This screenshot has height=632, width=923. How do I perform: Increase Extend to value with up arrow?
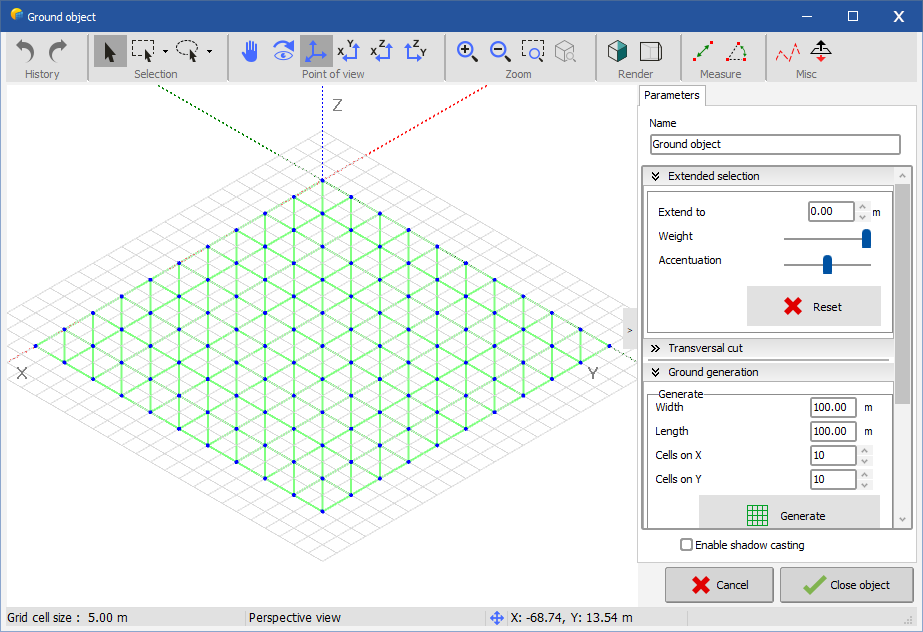tap(862, 207)
